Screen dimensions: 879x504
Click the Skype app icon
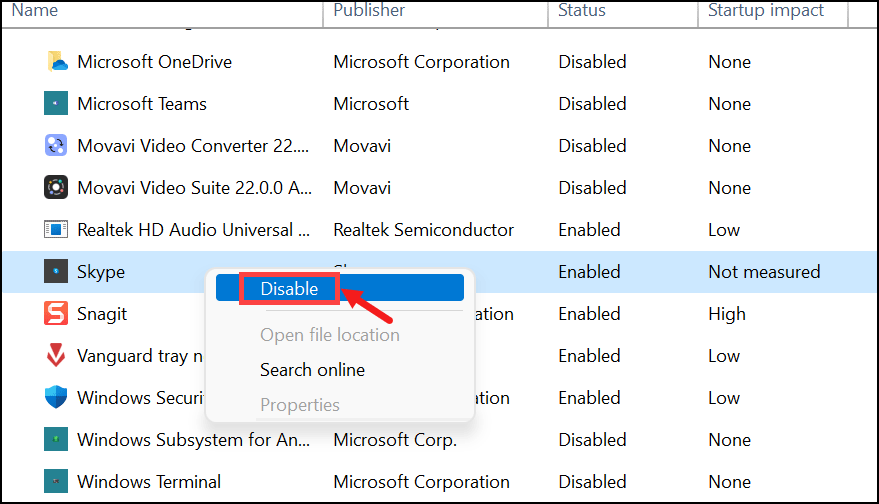click(56, 272)
